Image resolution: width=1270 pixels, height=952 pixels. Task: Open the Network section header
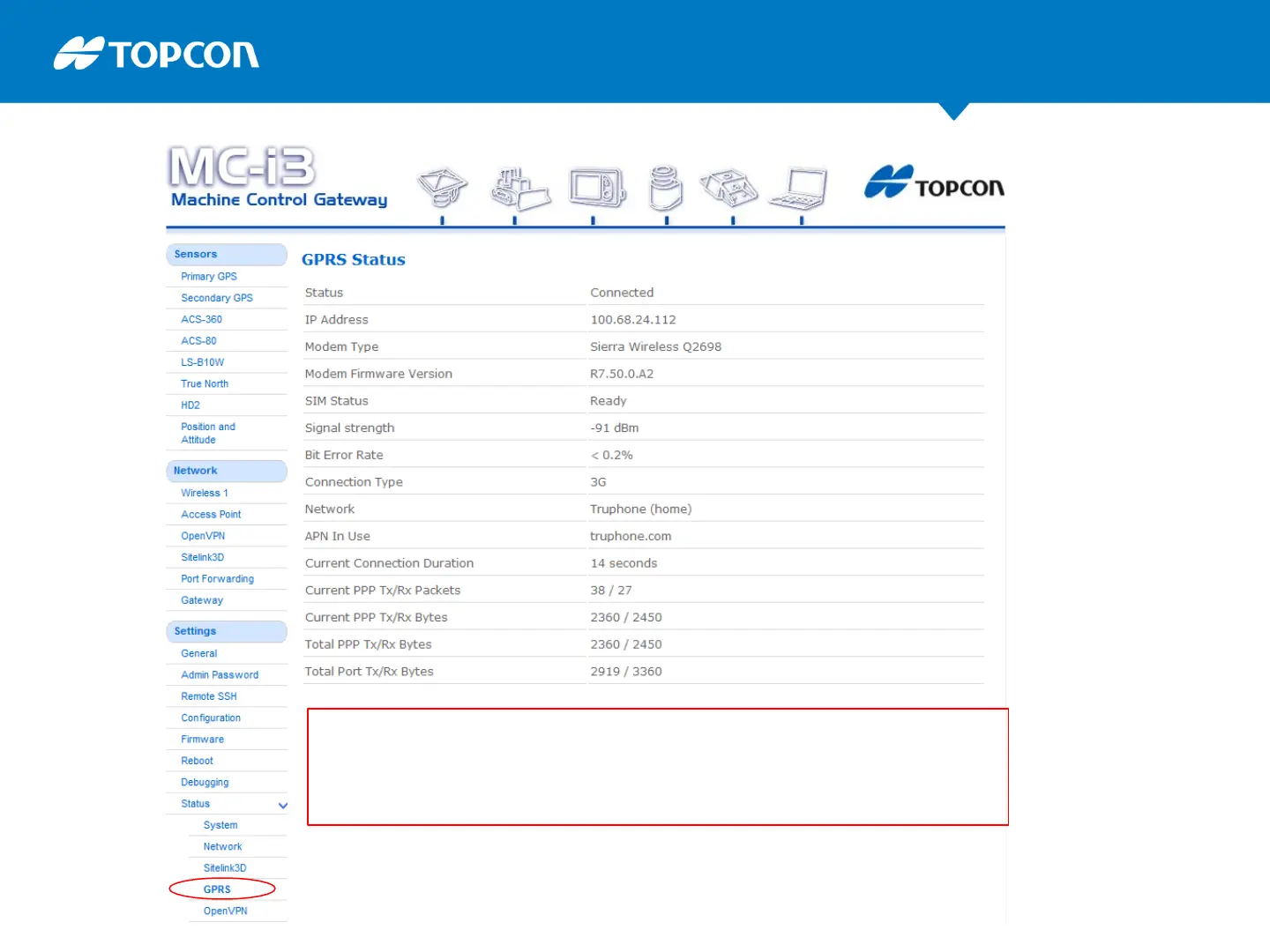click(x=227, y=471)
